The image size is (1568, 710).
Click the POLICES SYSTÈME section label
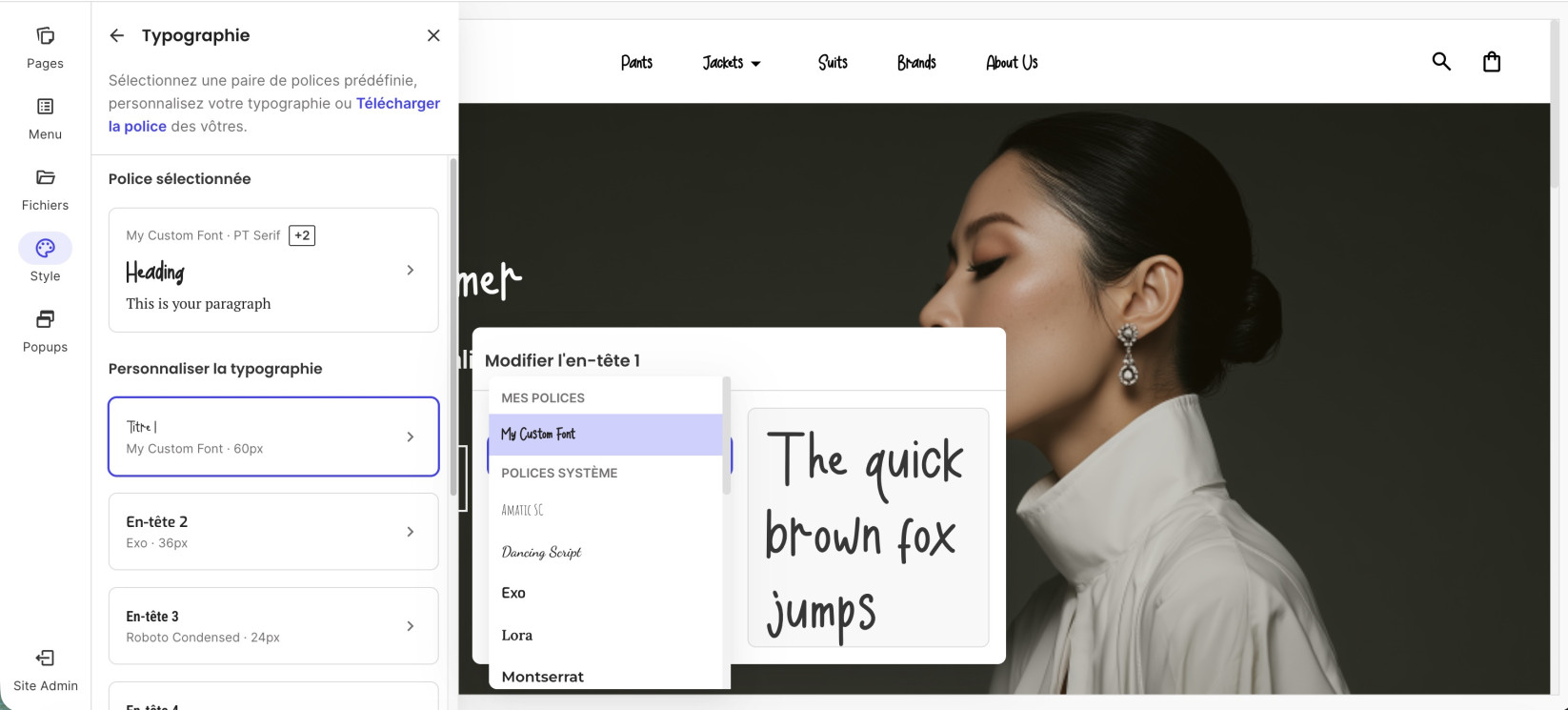[x=559, y=473]
